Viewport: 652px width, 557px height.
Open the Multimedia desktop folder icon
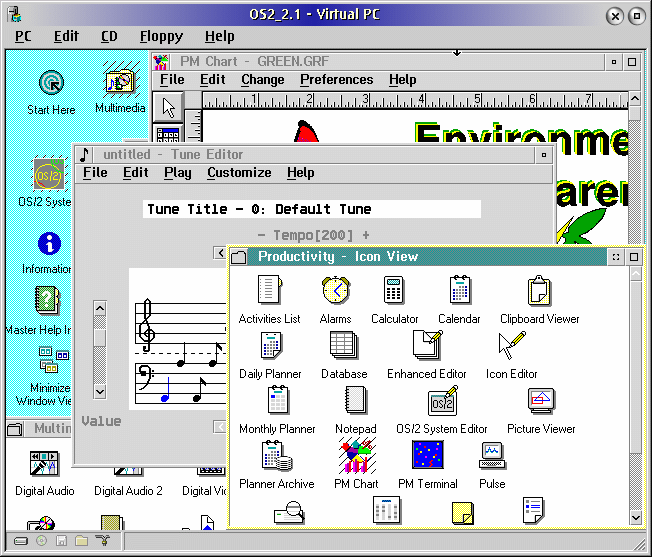coord(120,81)
